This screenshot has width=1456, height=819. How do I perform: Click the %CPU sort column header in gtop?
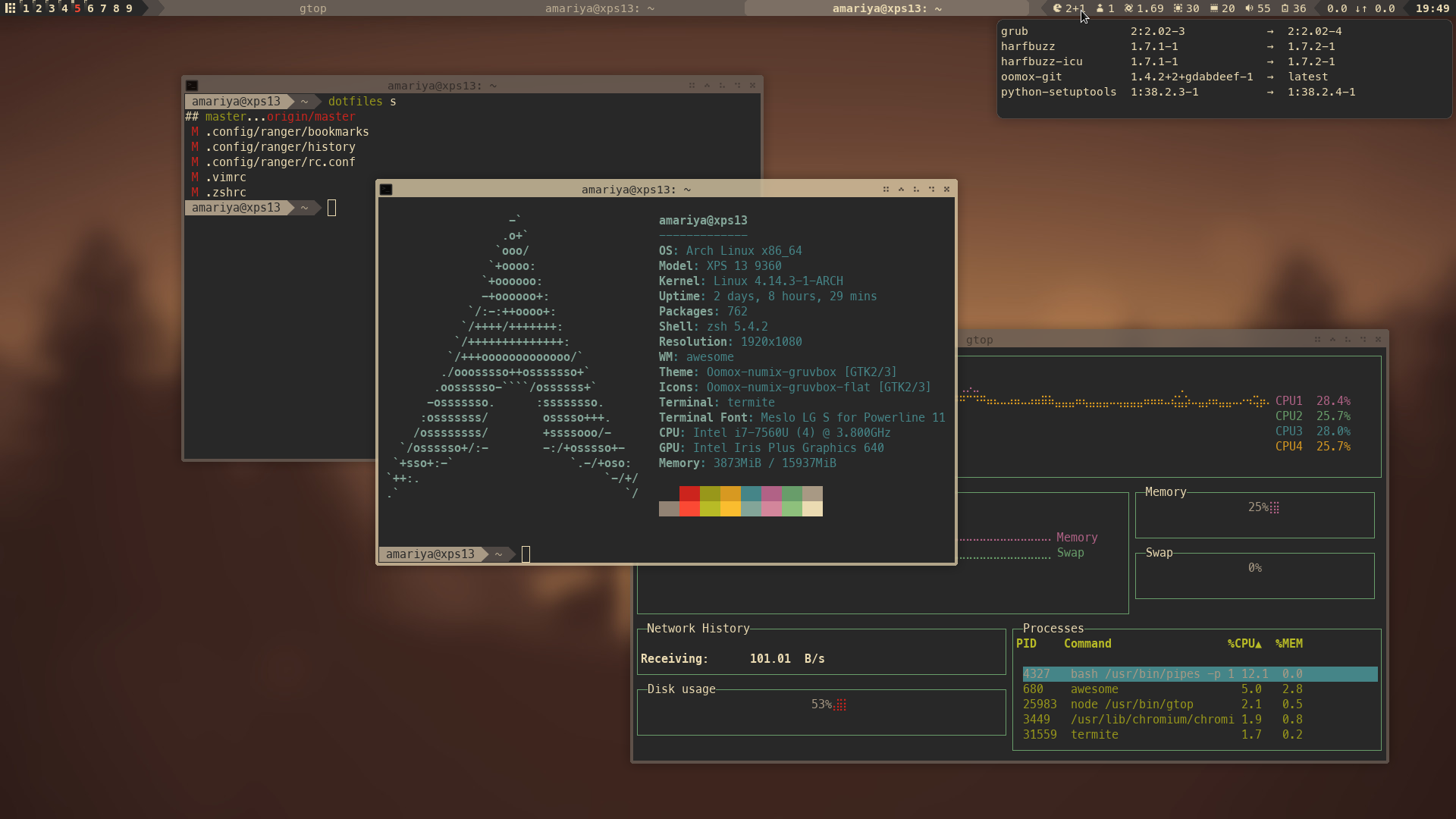[x=1244, y=644]
